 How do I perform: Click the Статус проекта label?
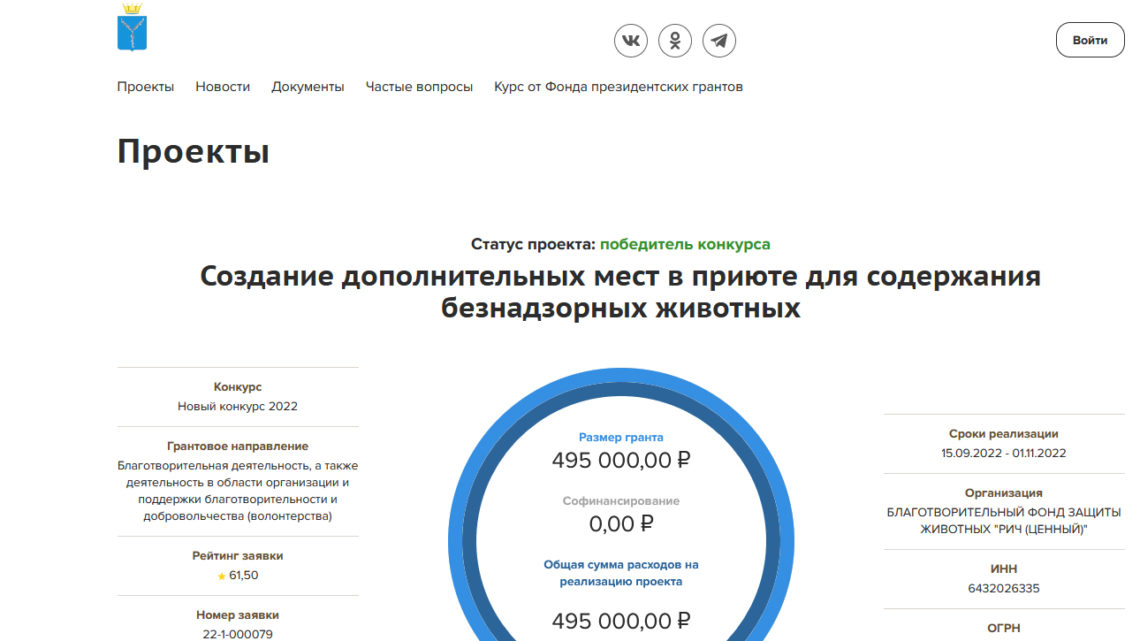click(533, 244)
